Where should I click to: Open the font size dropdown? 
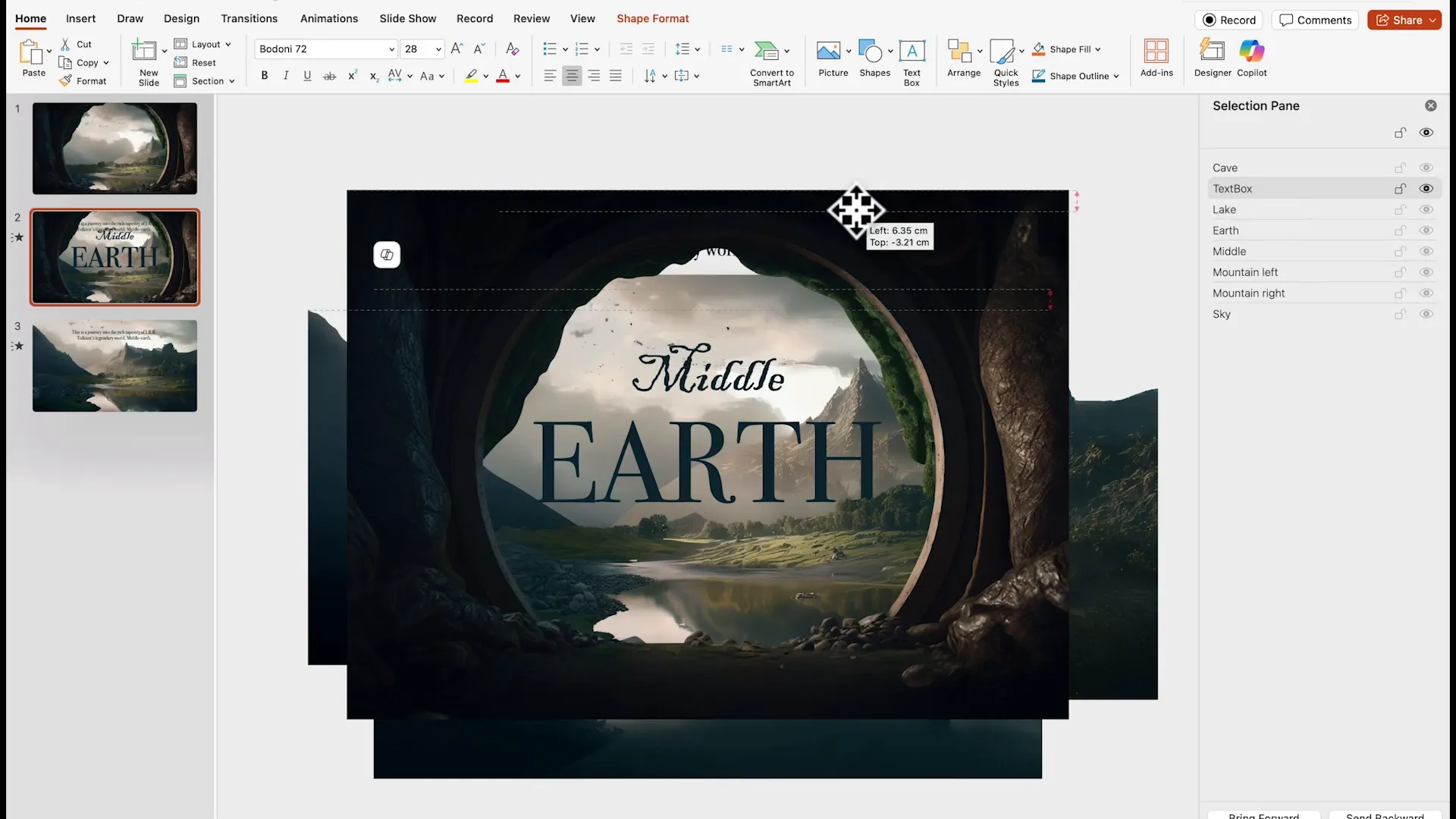438,49
